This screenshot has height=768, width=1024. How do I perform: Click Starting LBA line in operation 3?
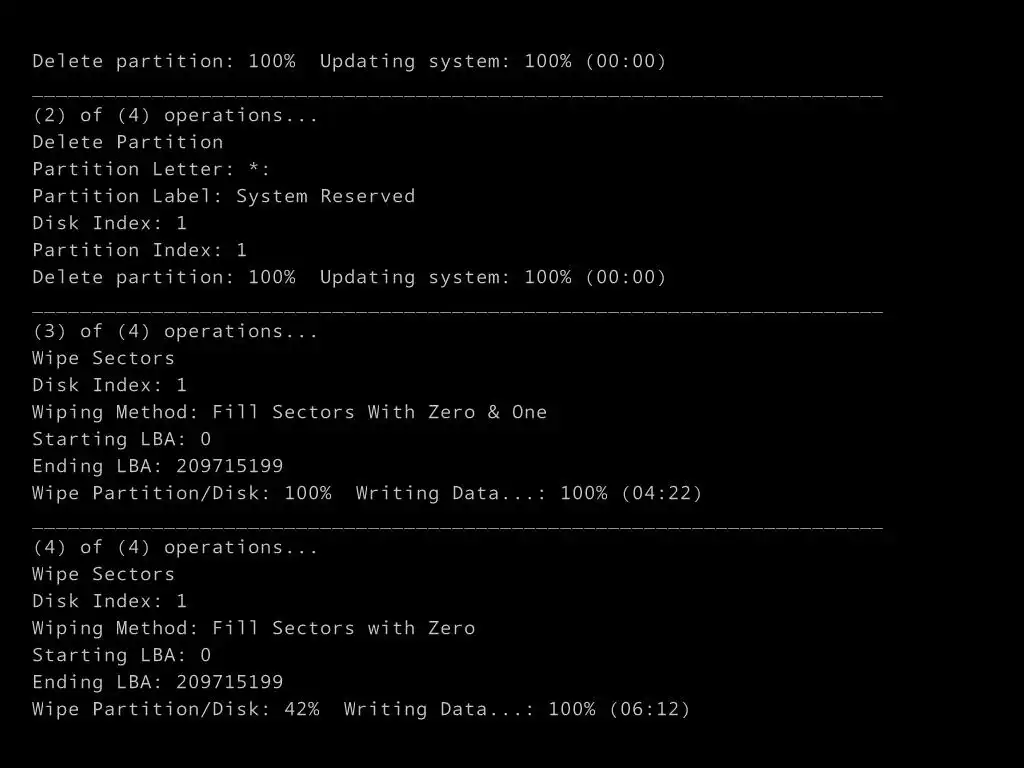click(x=121, y=439)
